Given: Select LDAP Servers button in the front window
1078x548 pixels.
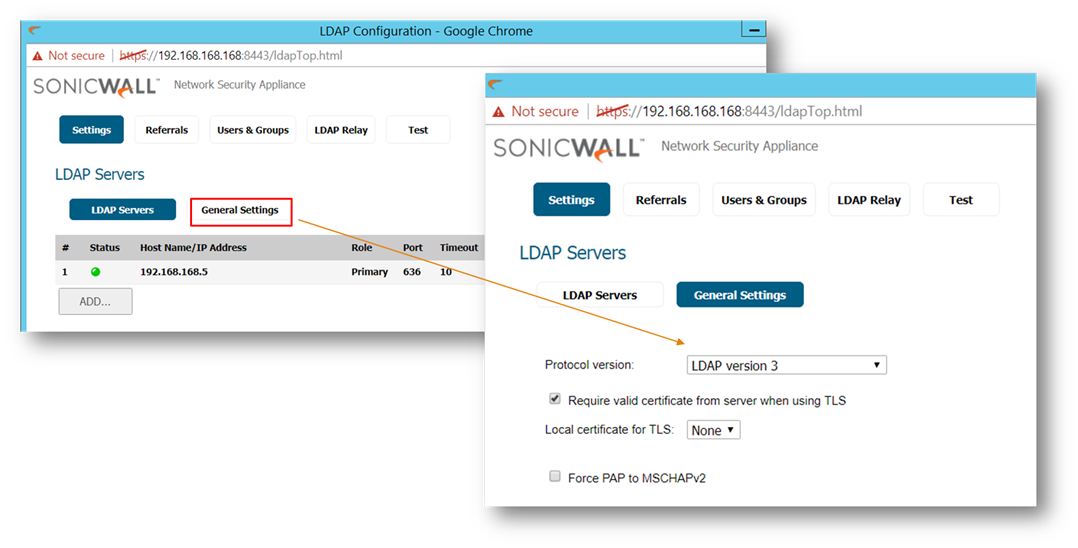Looking at the screenshot, I should (x=600, y=295).
